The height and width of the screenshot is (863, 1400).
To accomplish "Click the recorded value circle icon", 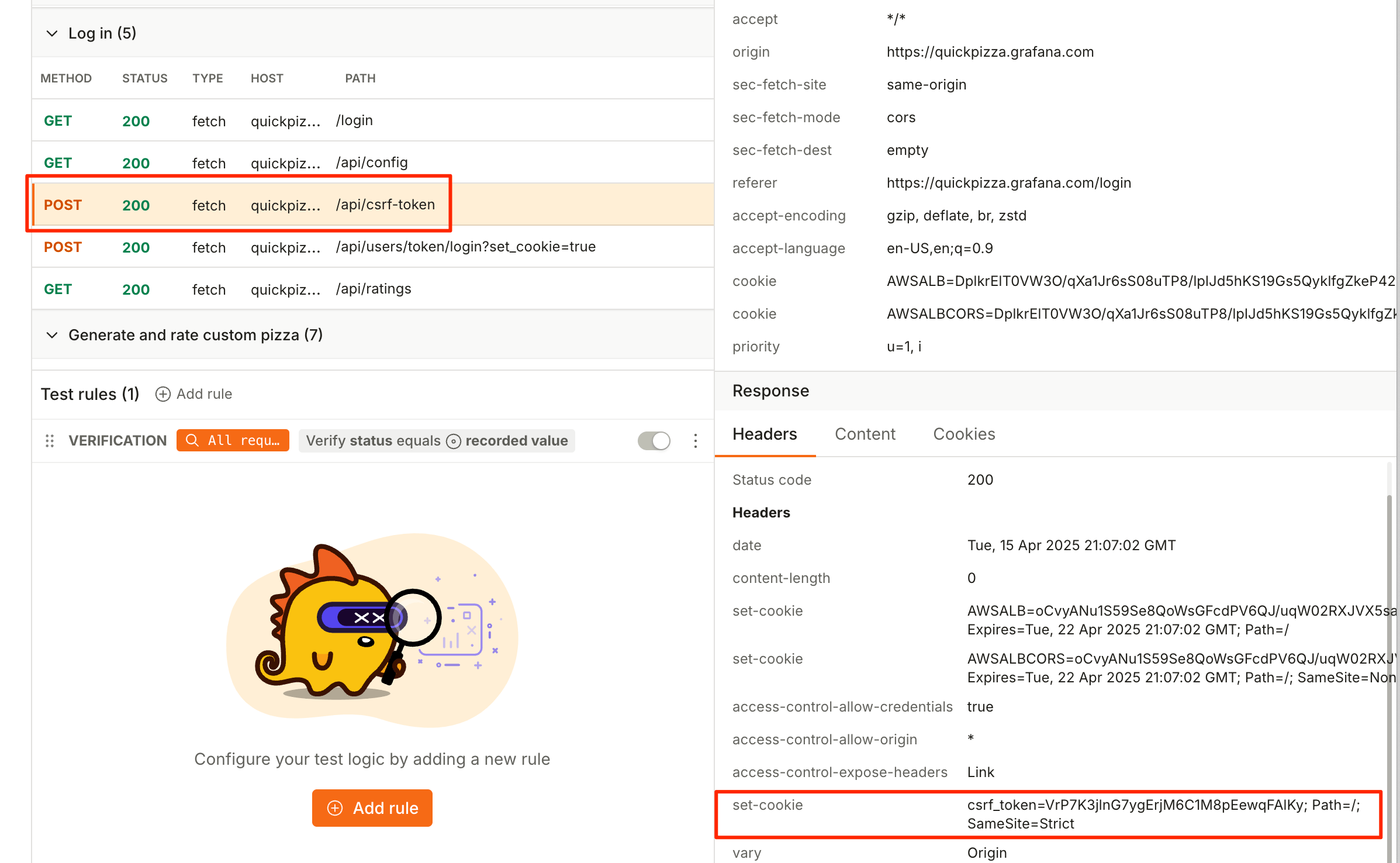I will click(454, 441).
